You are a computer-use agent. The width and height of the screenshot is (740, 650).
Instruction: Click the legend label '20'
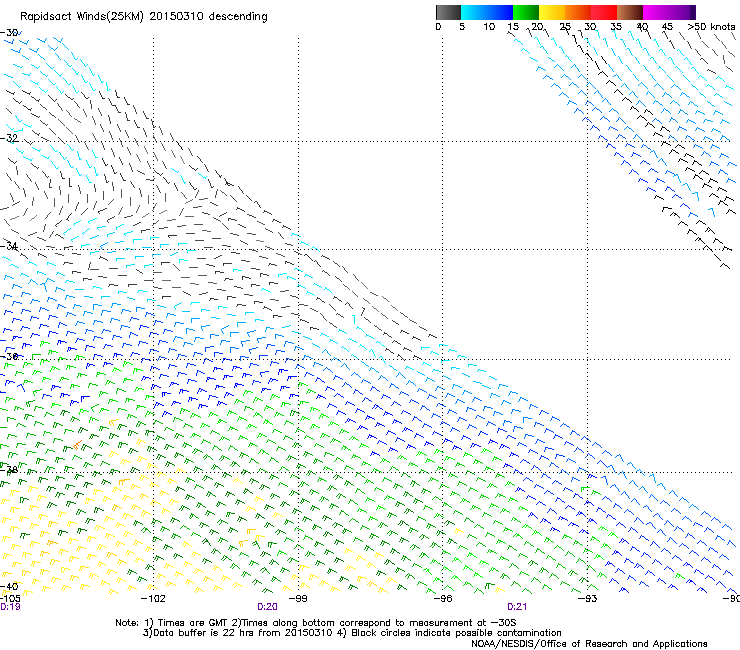538,27
